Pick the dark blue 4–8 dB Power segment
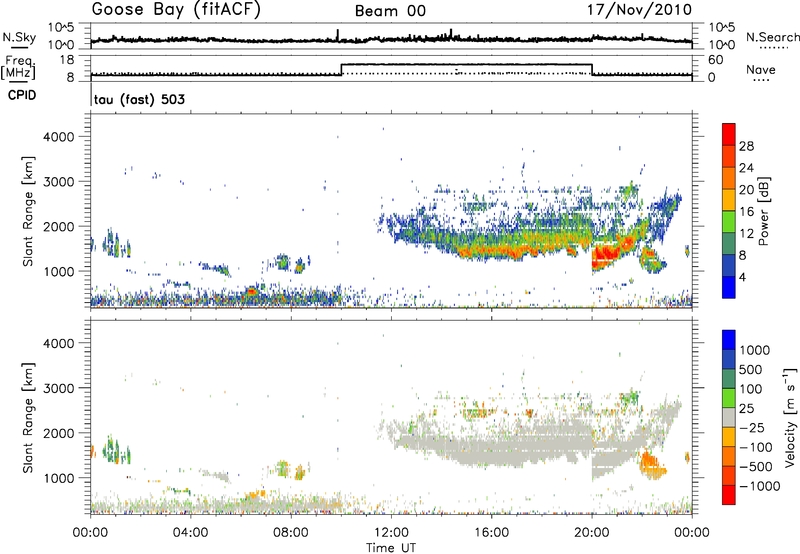The image size is (800, 554). pyautogui.click(x=729, y=265)
